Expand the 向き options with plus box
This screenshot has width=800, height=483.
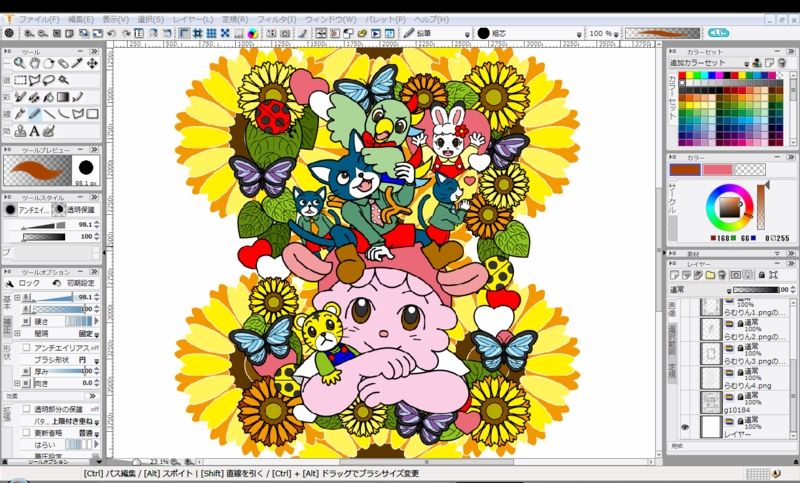tap(17, 383)
